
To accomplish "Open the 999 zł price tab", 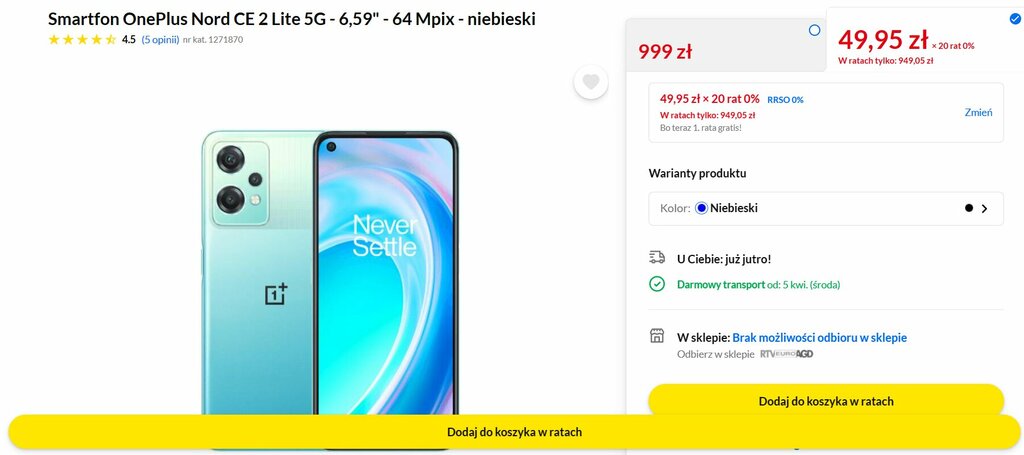I will pos(726,44).
